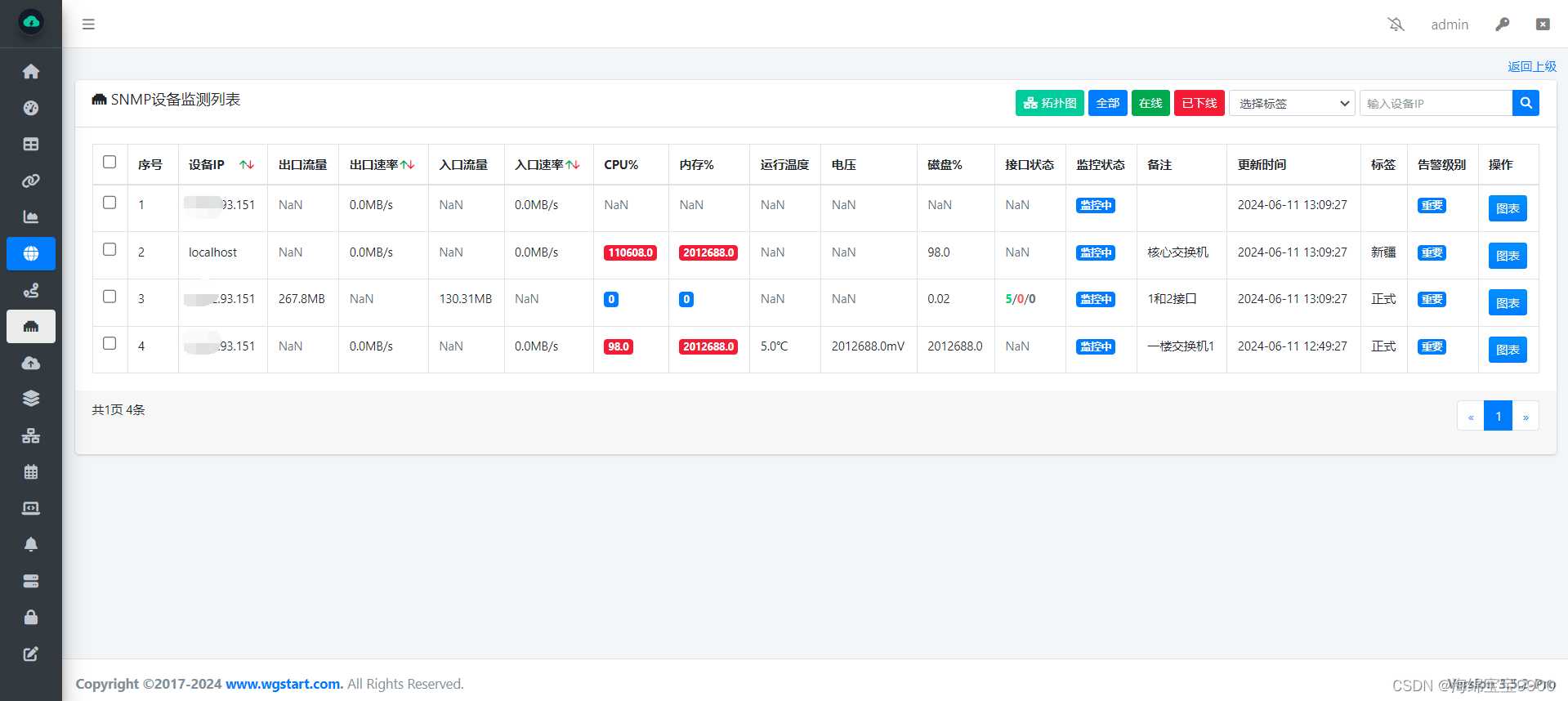Viewport: 1568px width, 701px height.
Task: Open the monitor screen icon in the sidebar
Action: [31, 508]
